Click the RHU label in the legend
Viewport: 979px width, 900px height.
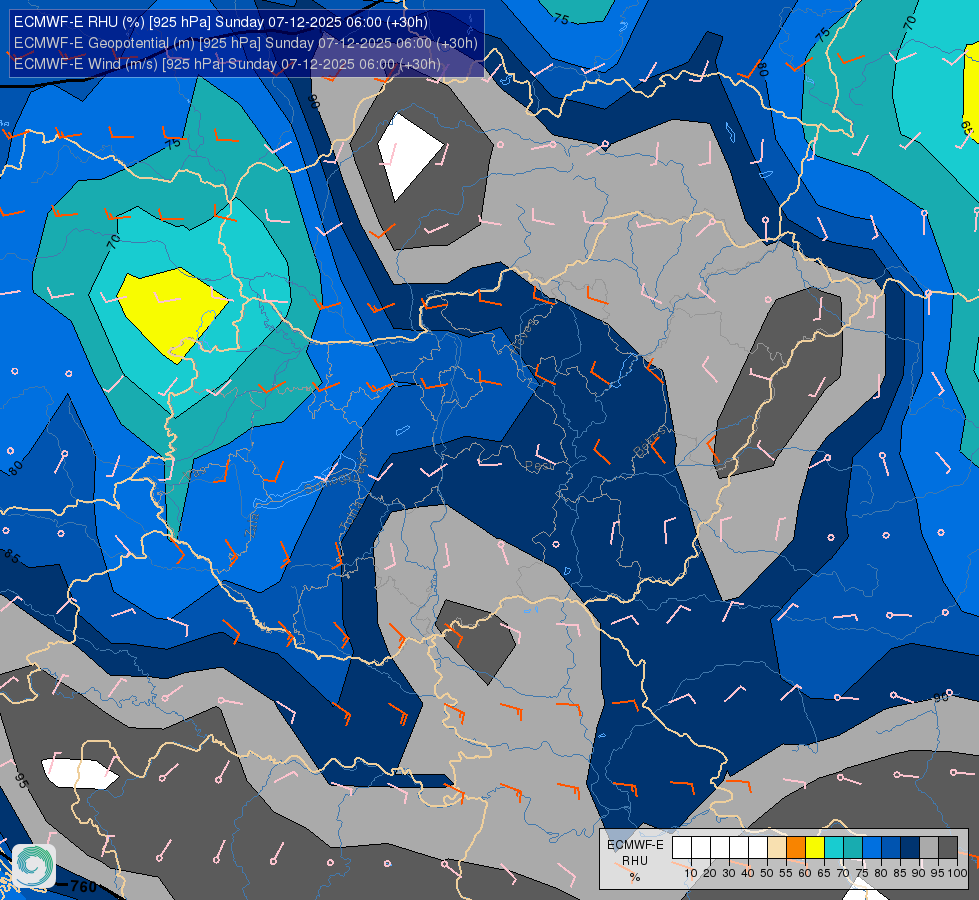tap(635, 861)
